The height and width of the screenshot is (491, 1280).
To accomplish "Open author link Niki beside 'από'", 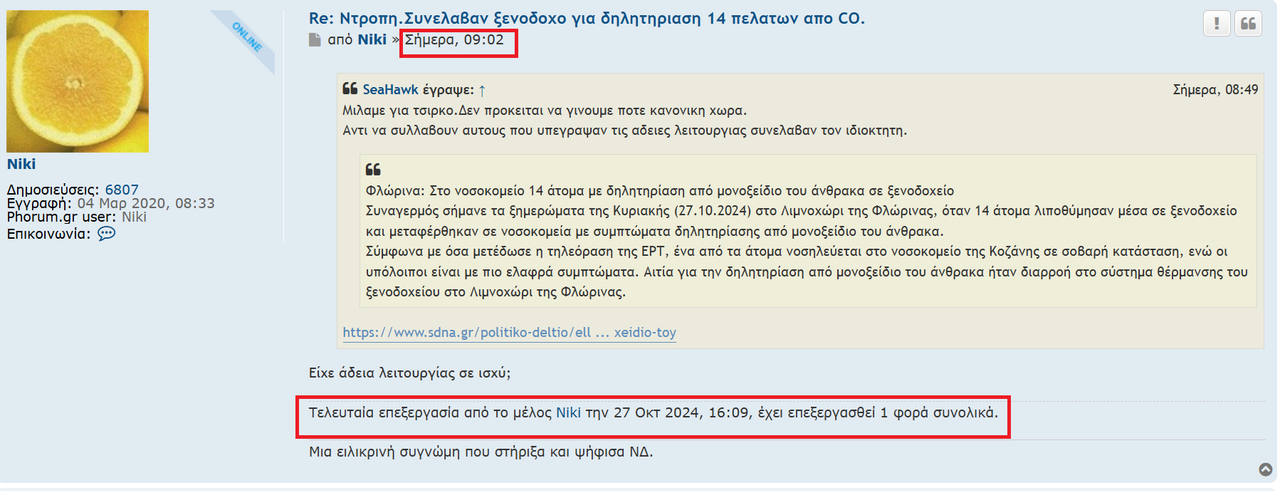I will (372, 41).
